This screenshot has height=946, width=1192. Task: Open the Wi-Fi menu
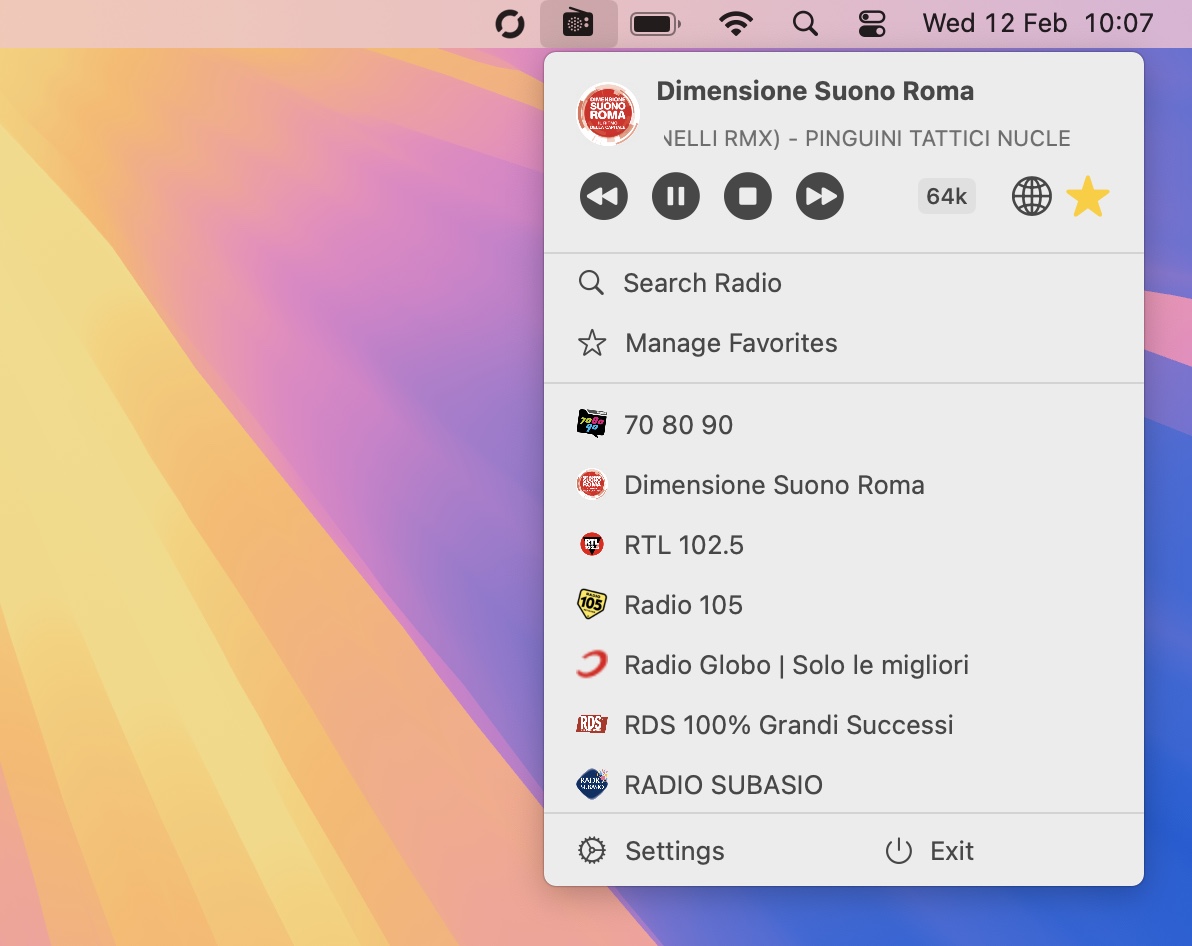(736, 24)
